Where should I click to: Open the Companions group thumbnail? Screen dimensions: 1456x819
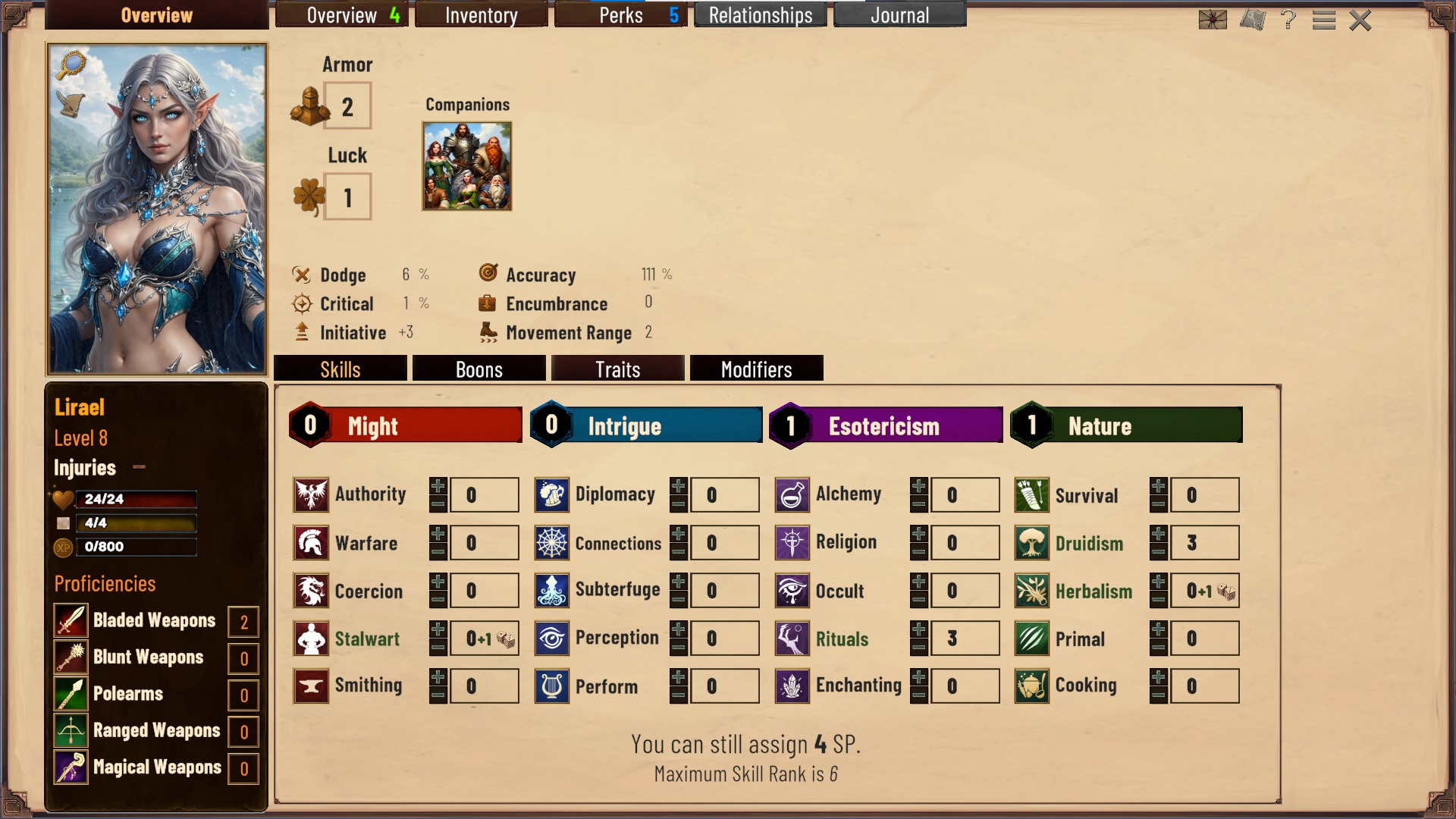tap(467, 166)
